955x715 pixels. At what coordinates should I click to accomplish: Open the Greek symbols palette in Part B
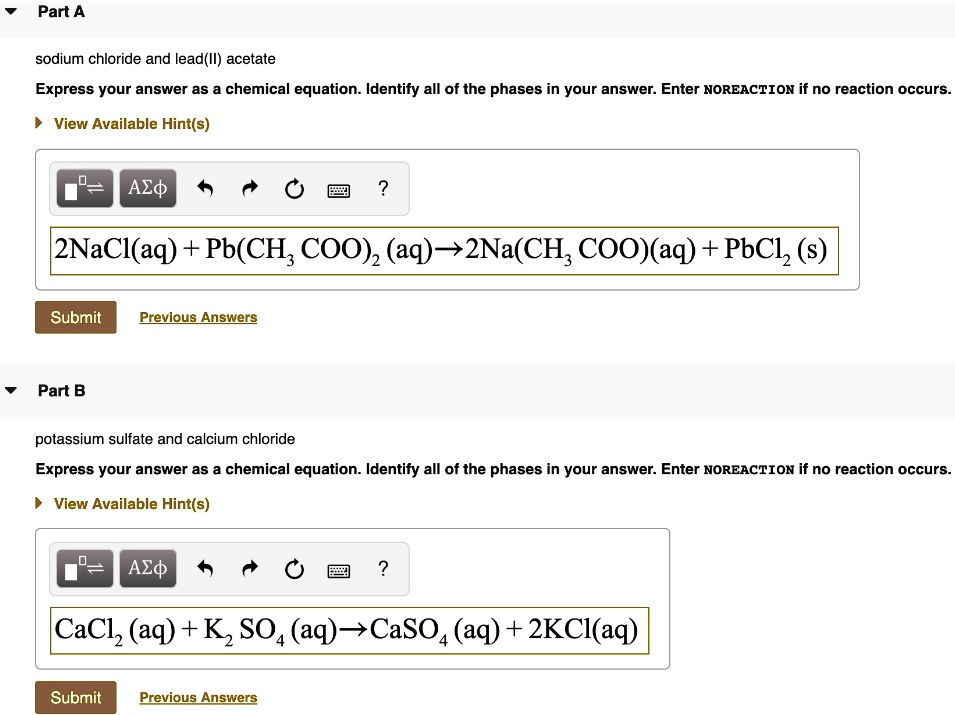[147, 568]
